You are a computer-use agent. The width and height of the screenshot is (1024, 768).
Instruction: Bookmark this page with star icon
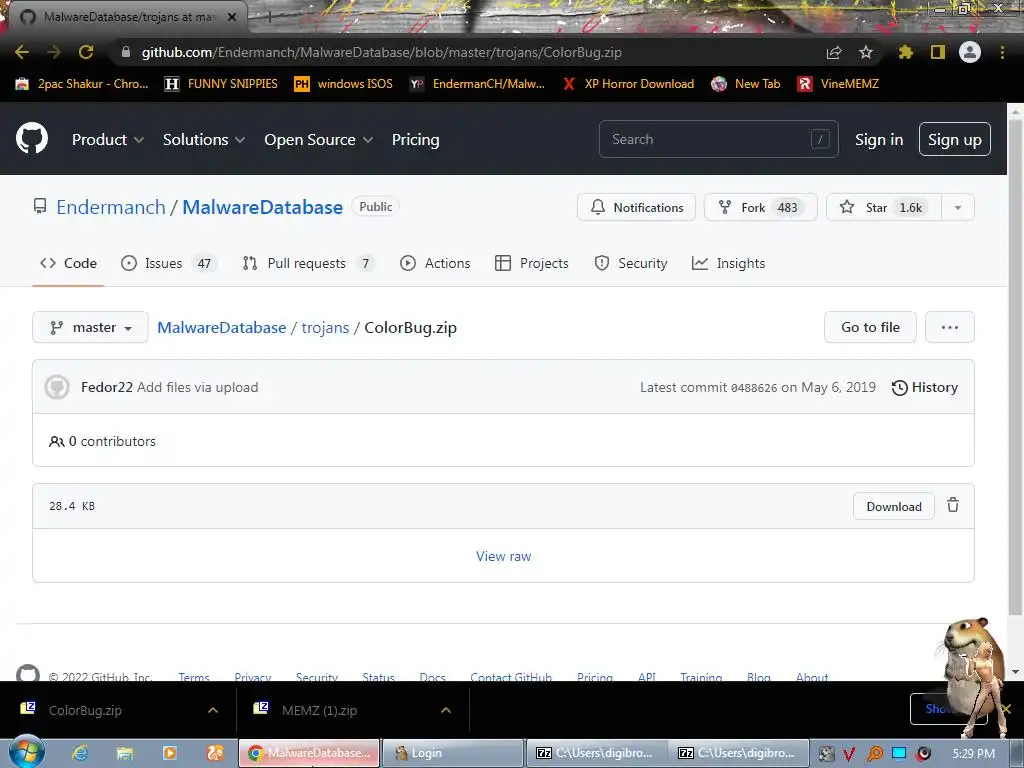(x=865, y=52)
